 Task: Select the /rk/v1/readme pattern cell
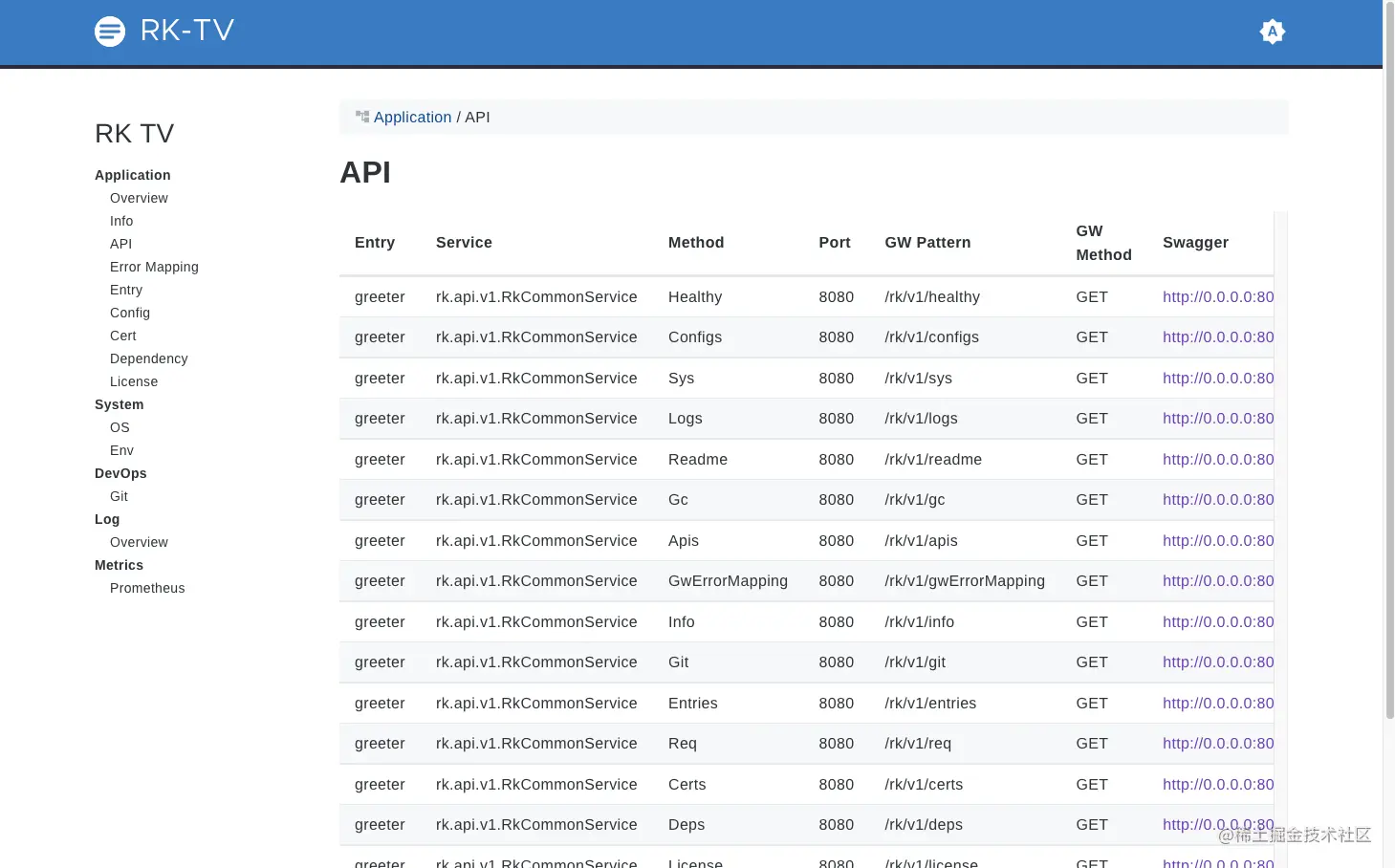(x=933, y=460)
